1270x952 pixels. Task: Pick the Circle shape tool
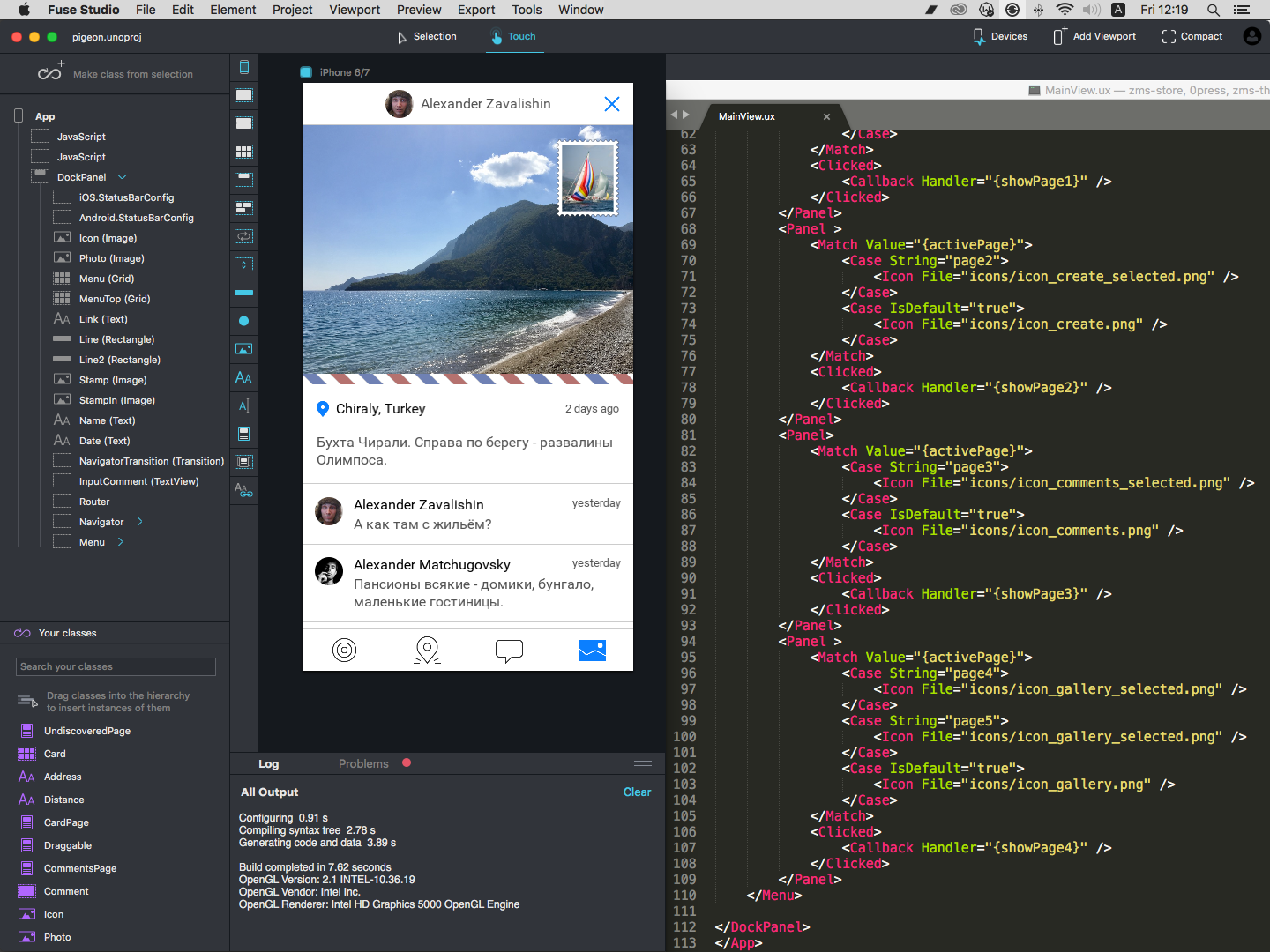(x=244, y=321)
